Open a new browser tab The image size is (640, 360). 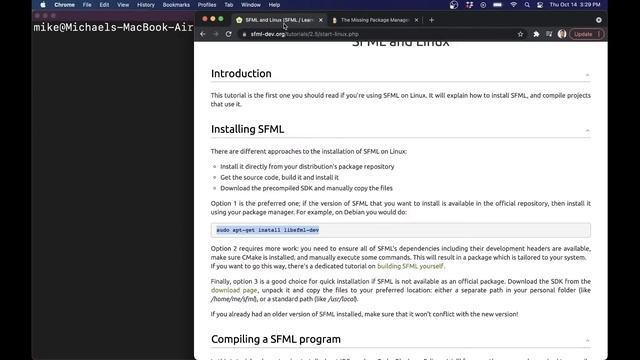431,20
